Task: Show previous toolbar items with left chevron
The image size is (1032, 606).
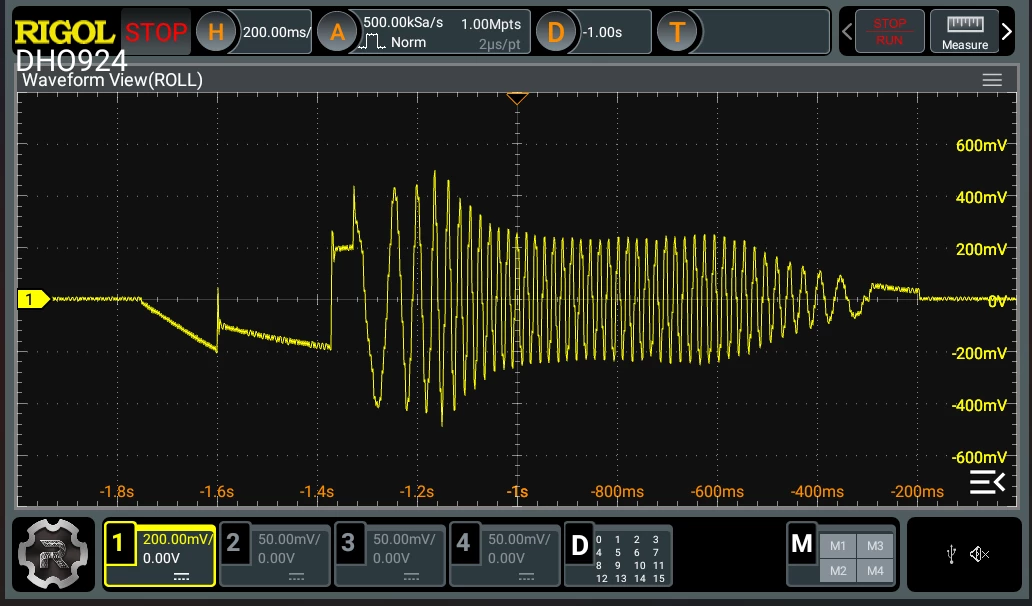Action: tap(847, 32)
